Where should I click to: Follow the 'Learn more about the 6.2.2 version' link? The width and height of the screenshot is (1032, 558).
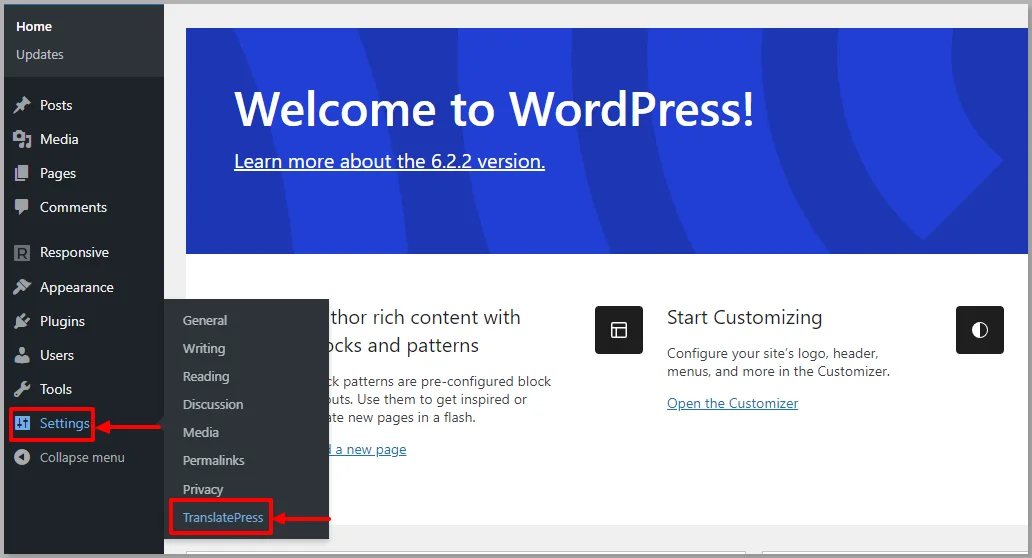click(390, 161)
